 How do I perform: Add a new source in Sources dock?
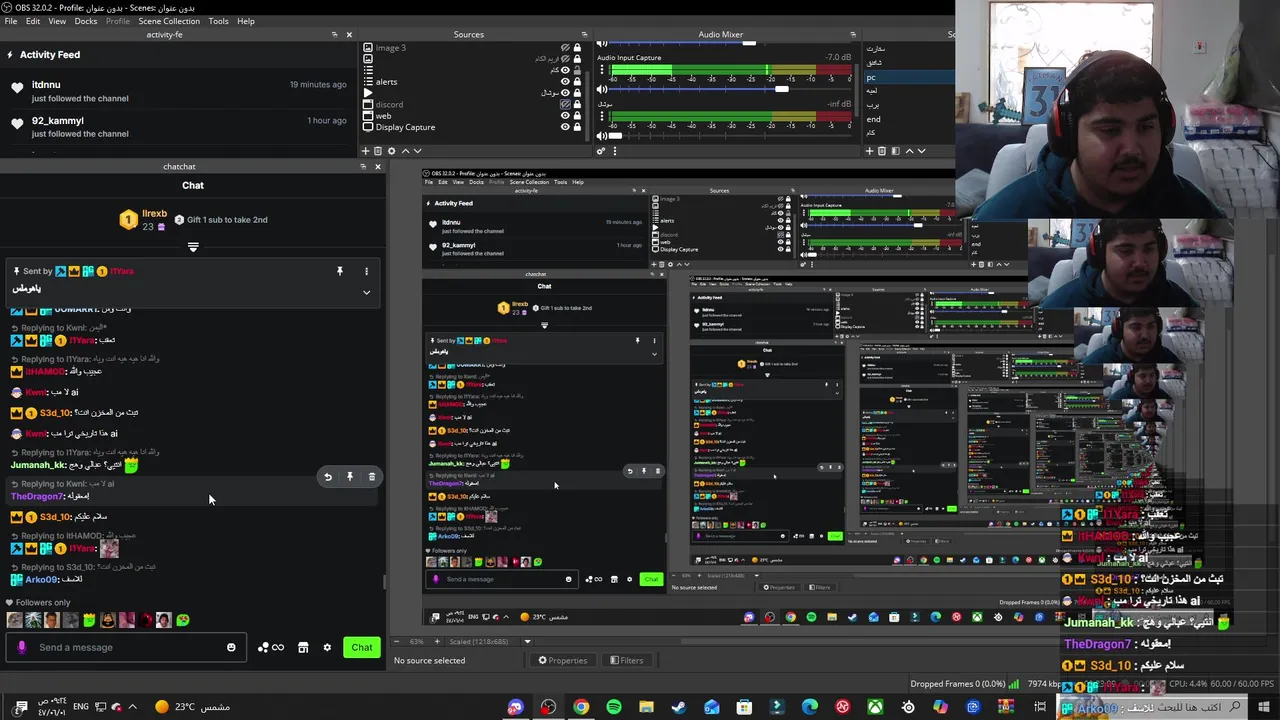click(x=365, y=151)
